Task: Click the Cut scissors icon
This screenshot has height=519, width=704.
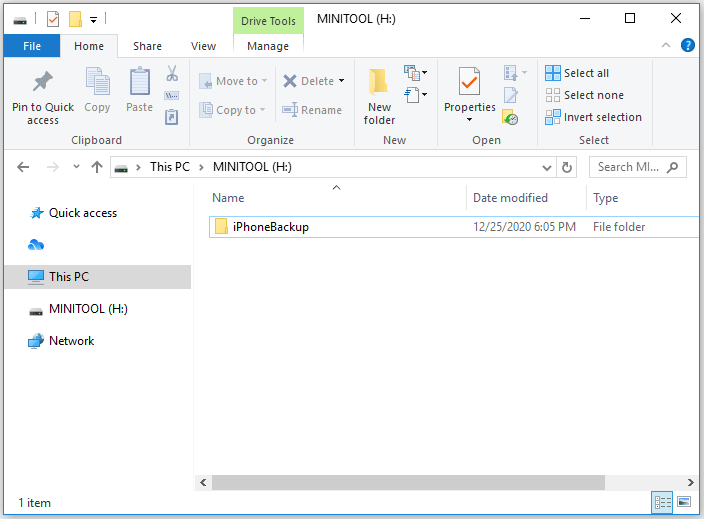Action: coord(172,73)
